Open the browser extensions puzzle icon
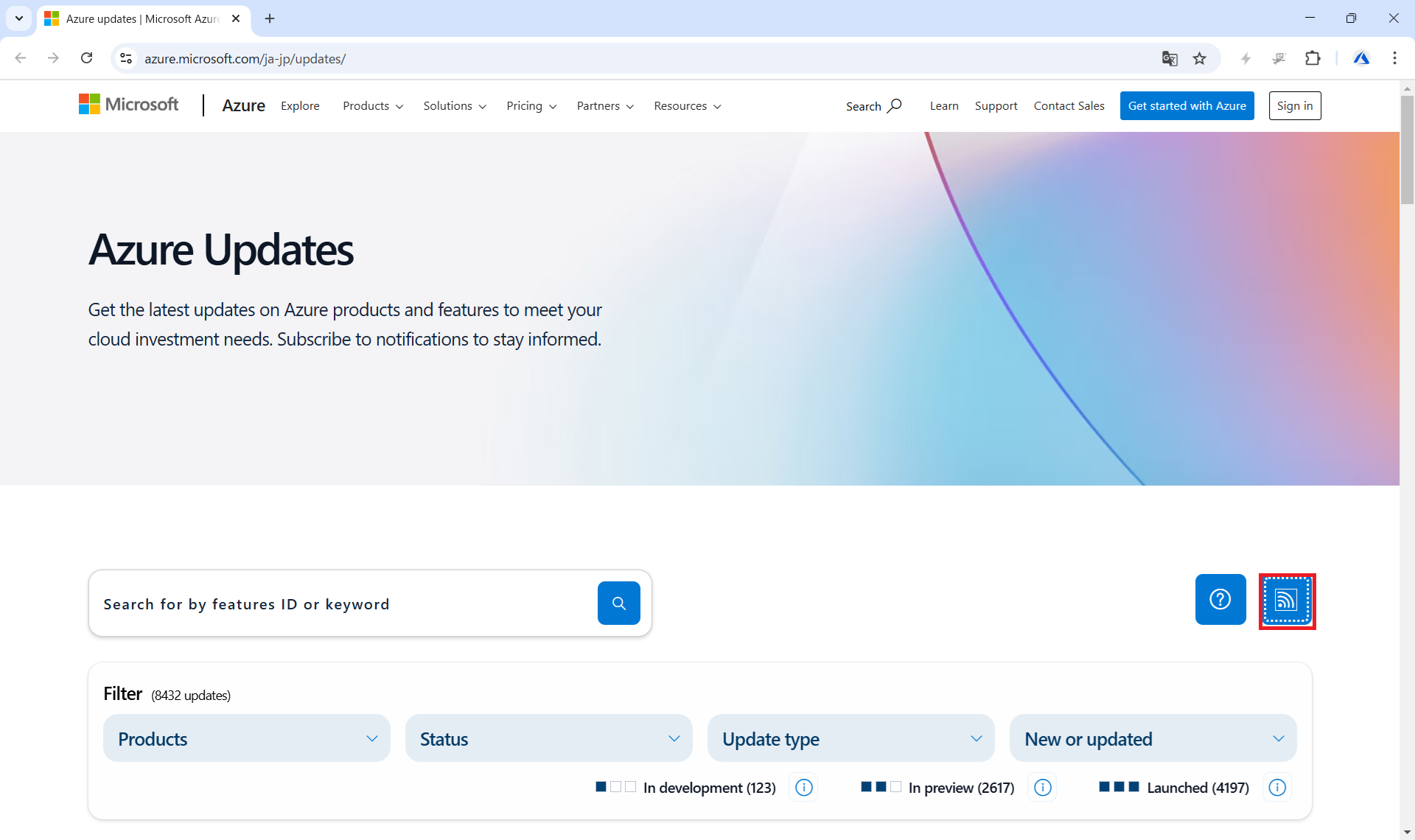 1313,58
